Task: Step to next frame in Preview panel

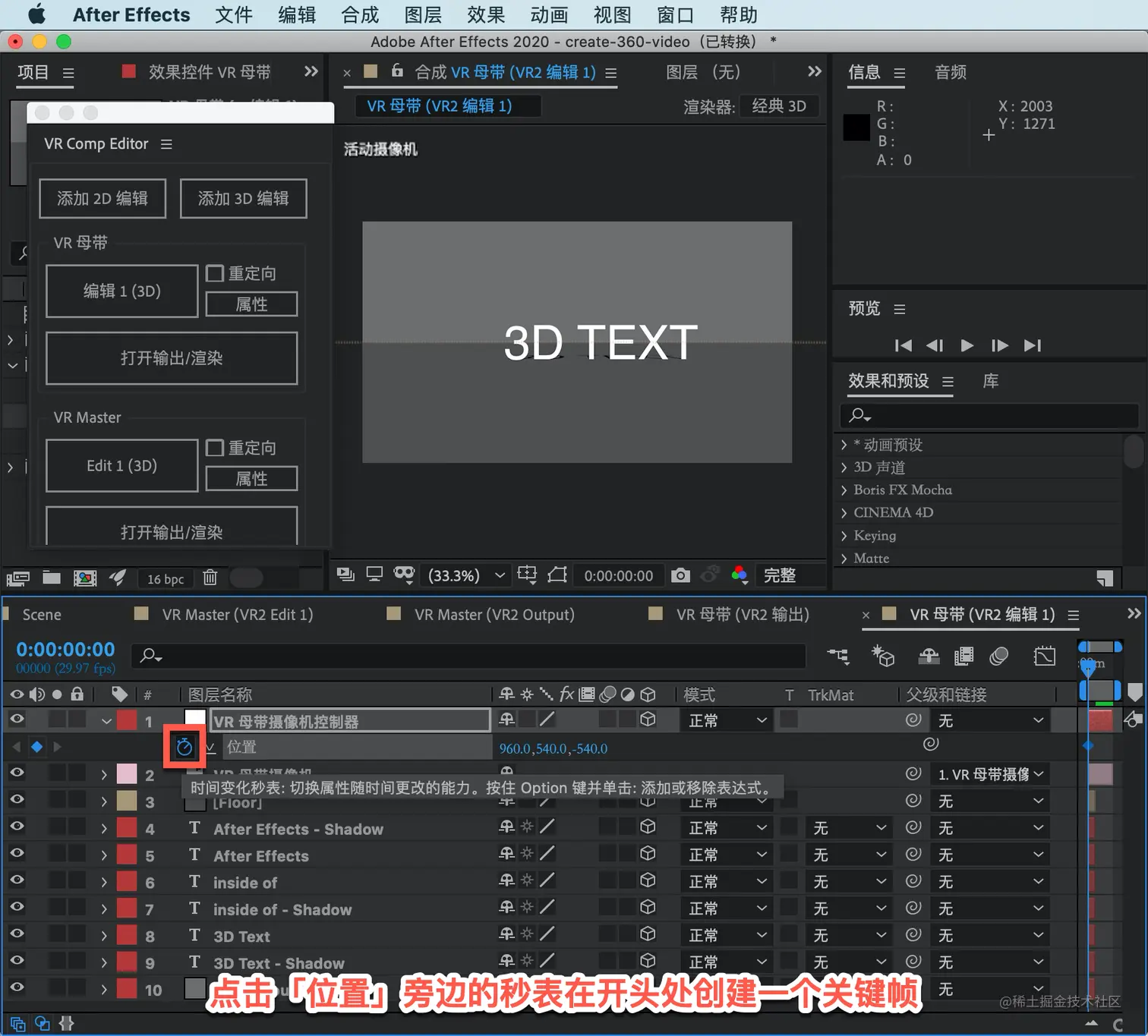Action: coord(1000,346)
